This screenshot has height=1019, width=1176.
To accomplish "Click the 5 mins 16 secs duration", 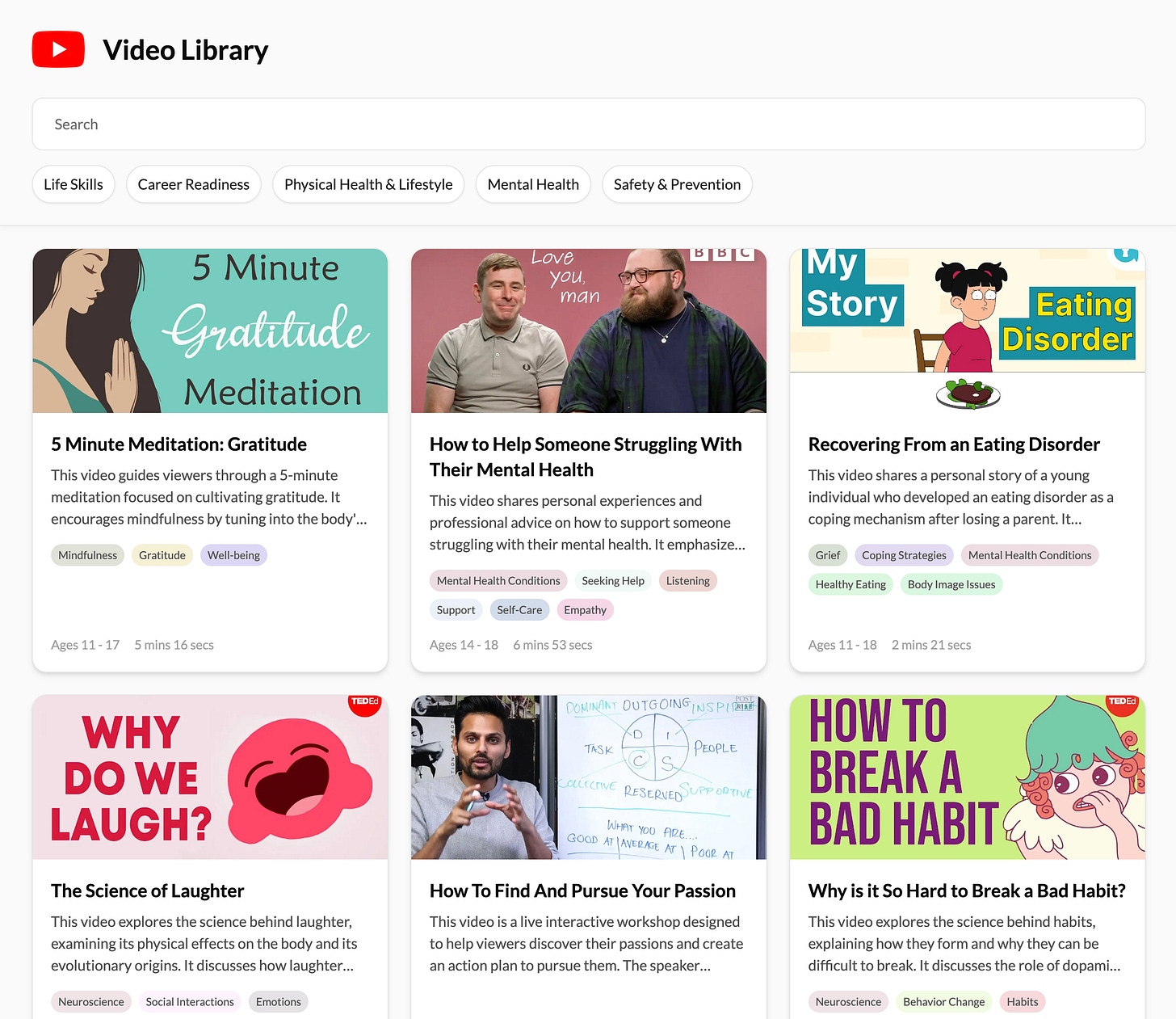I will (x=174, y=645).
